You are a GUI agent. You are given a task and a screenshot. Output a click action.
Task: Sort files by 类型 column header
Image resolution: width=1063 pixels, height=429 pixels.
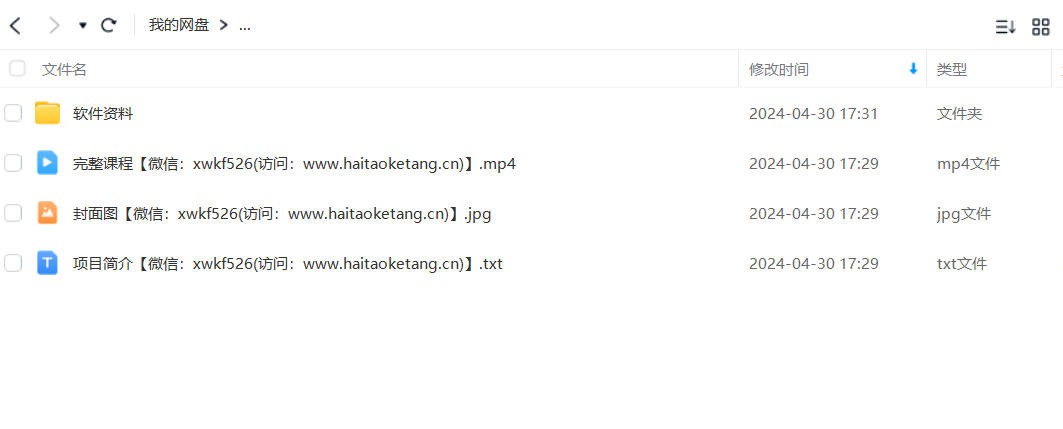(952, 69)
